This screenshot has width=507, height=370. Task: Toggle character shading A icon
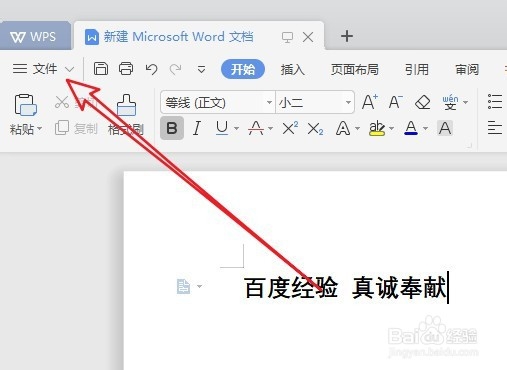[445, 128]
